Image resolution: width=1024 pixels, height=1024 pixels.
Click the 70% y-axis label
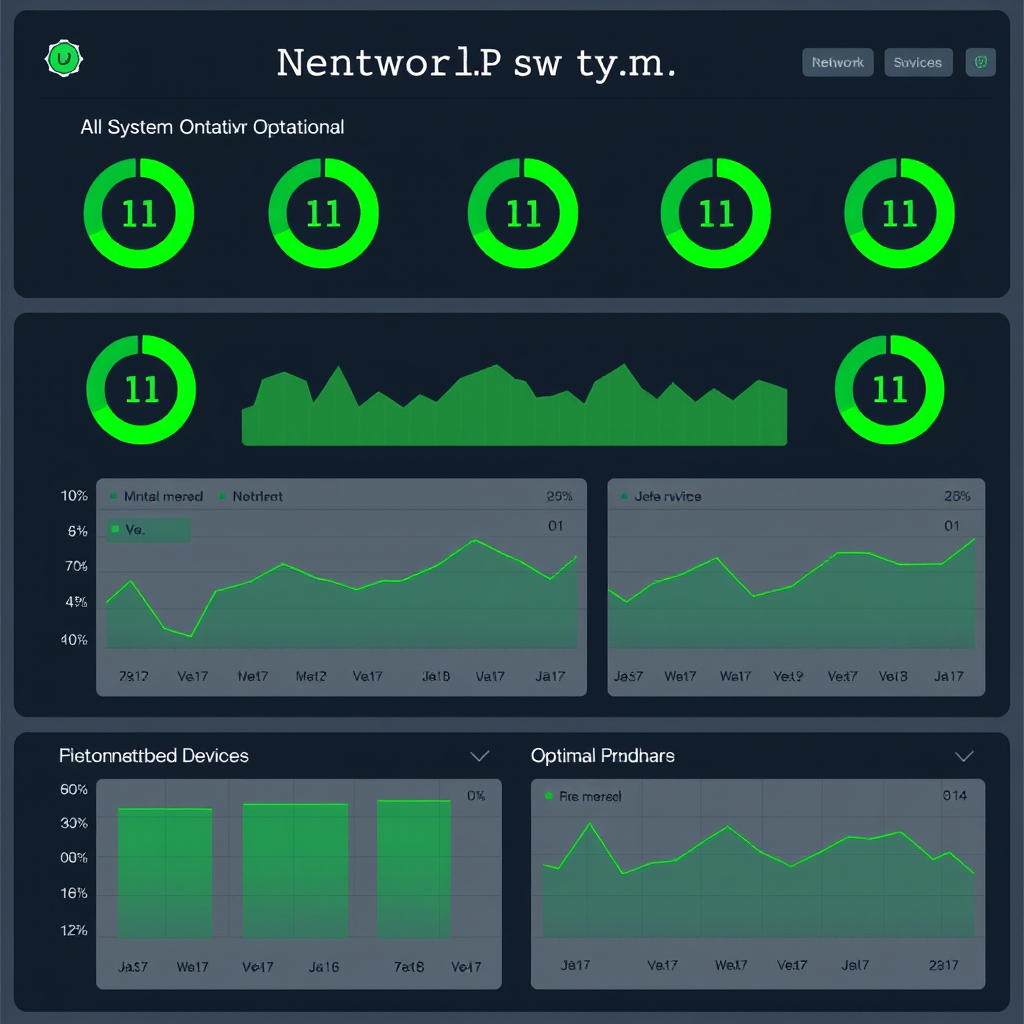tap(76, 566)
